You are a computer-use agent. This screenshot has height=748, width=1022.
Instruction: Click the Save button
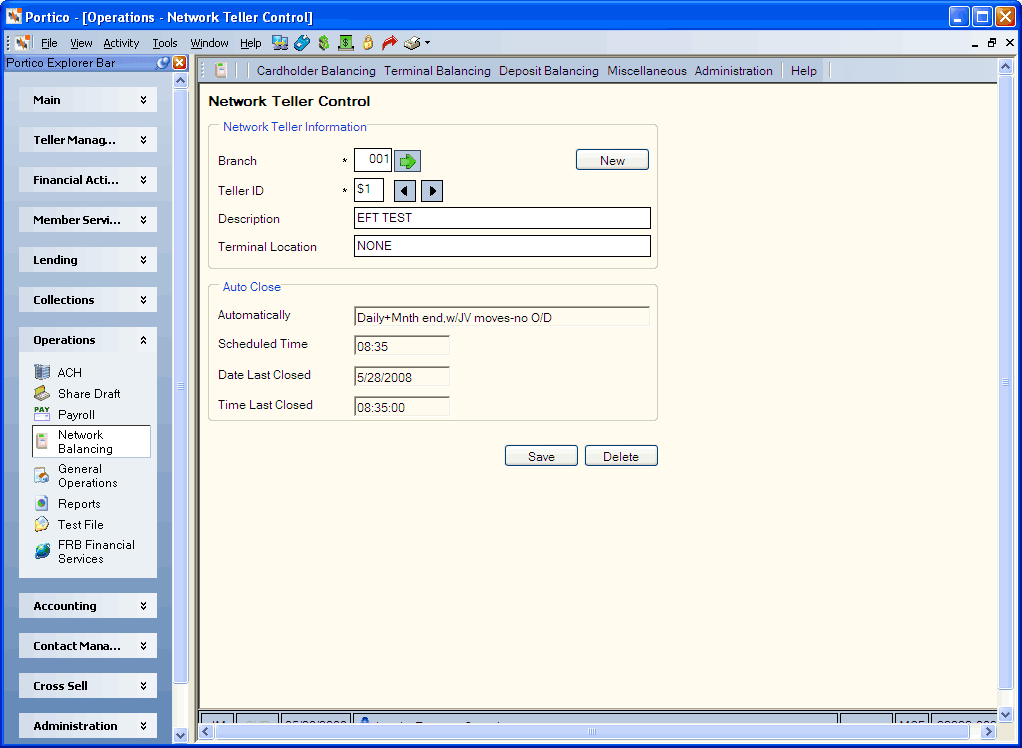pos(541,456)
